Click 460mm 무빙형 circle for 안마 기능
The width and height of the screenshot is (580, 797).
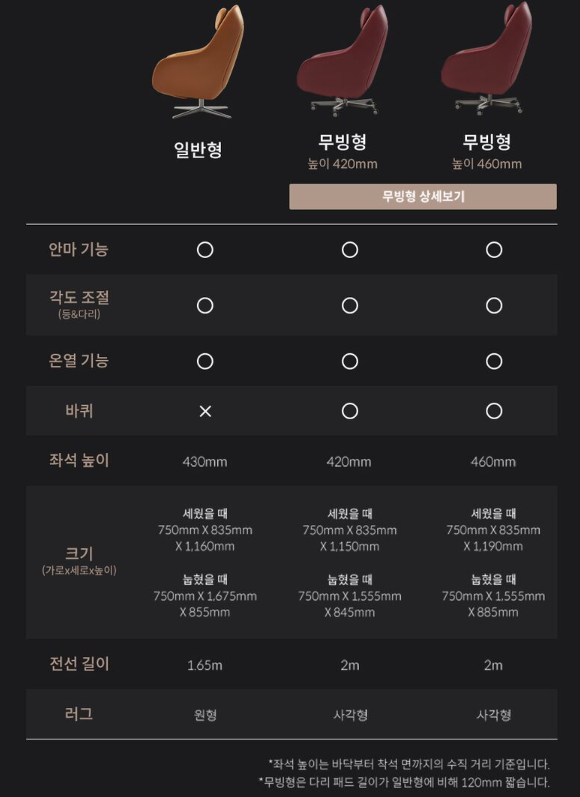[494, 250]
